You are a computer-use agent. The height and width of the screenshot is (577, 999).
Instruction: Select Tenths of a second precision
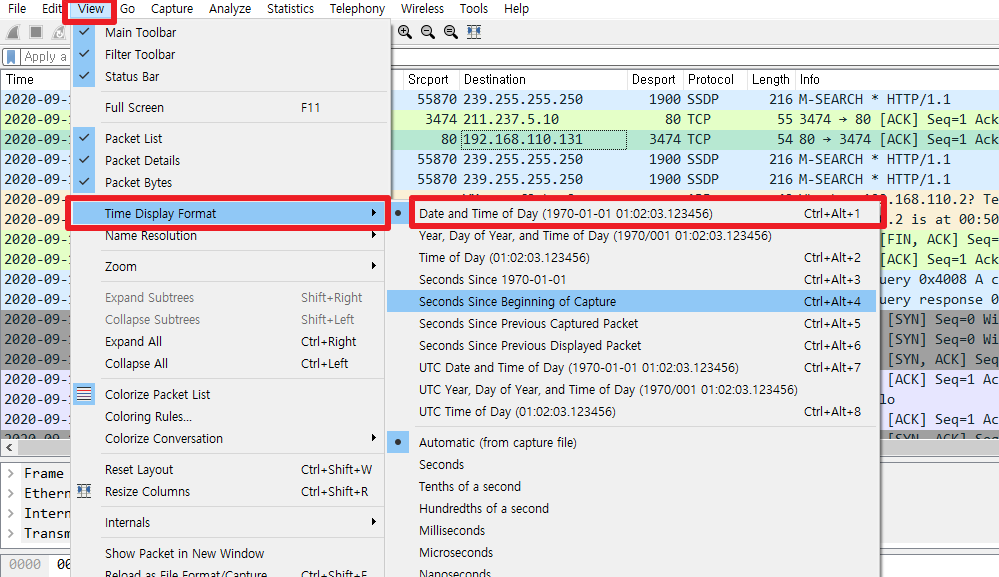coord(632,487)
